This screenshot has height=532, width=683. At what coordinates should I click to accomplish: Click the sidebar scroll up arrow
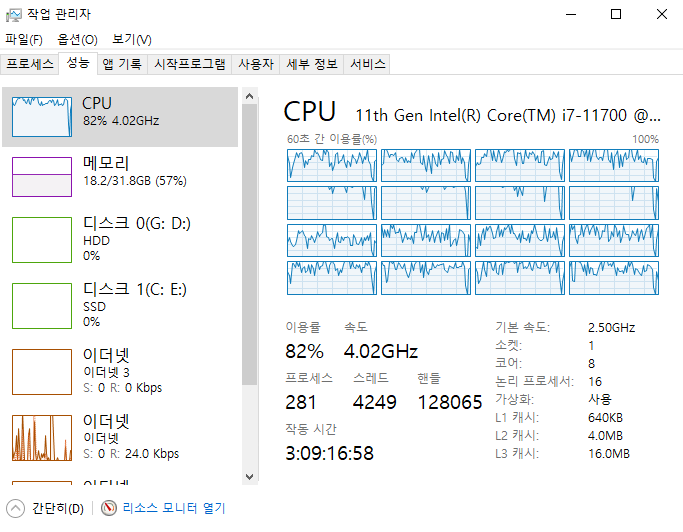pyautogui.click(x=250, y=96)
